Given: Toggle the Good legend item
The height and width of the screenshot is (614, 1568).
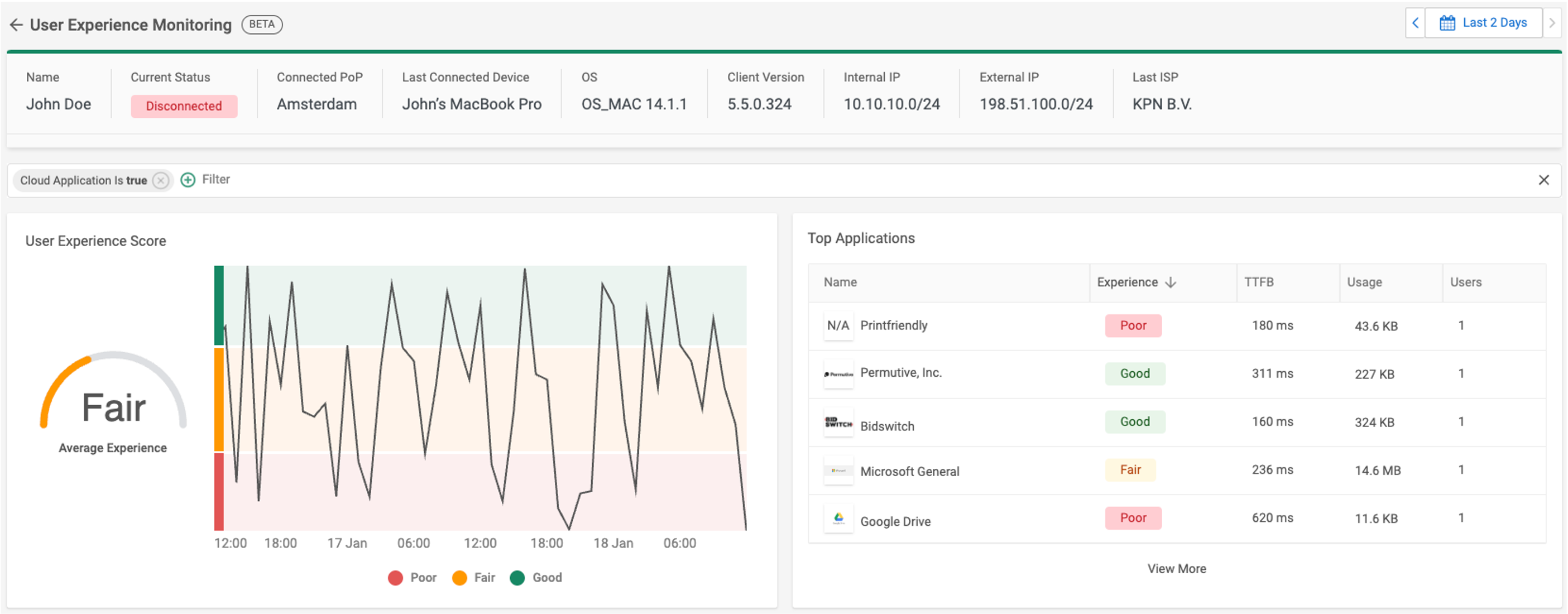Looking at the screenshot, I should (536, 578).
